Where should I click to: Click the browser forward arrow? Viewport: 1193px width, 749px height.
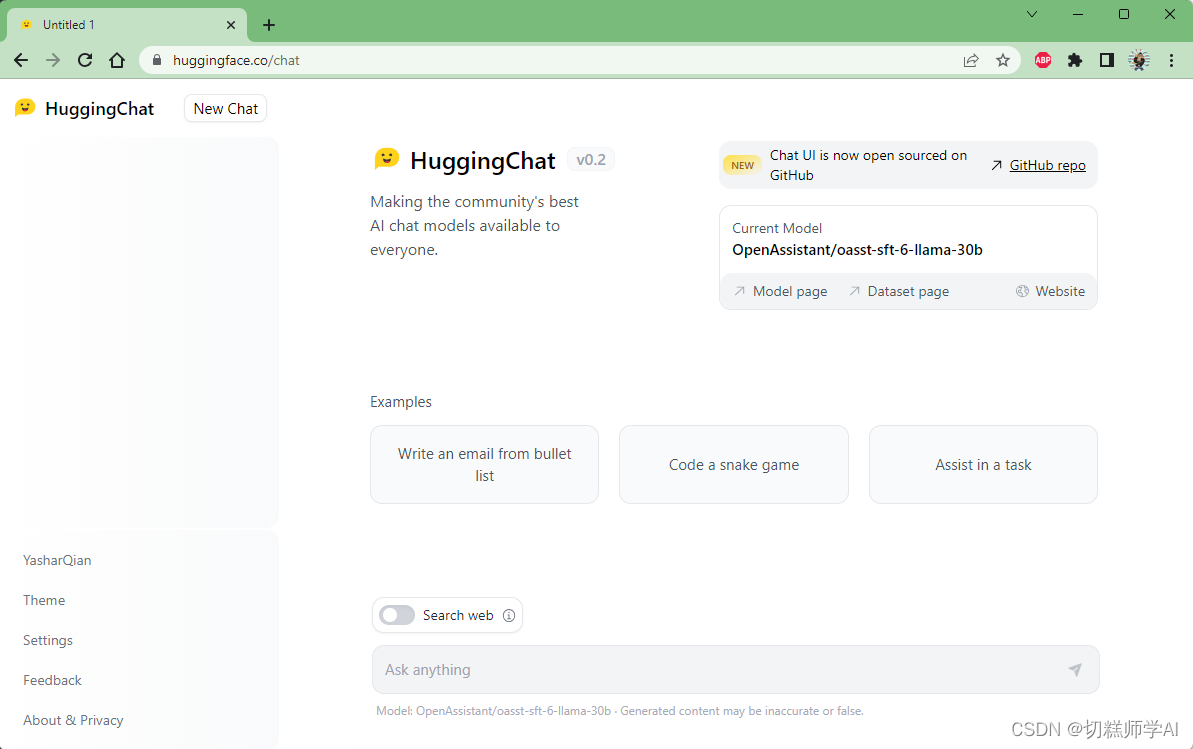coord(52,60)
